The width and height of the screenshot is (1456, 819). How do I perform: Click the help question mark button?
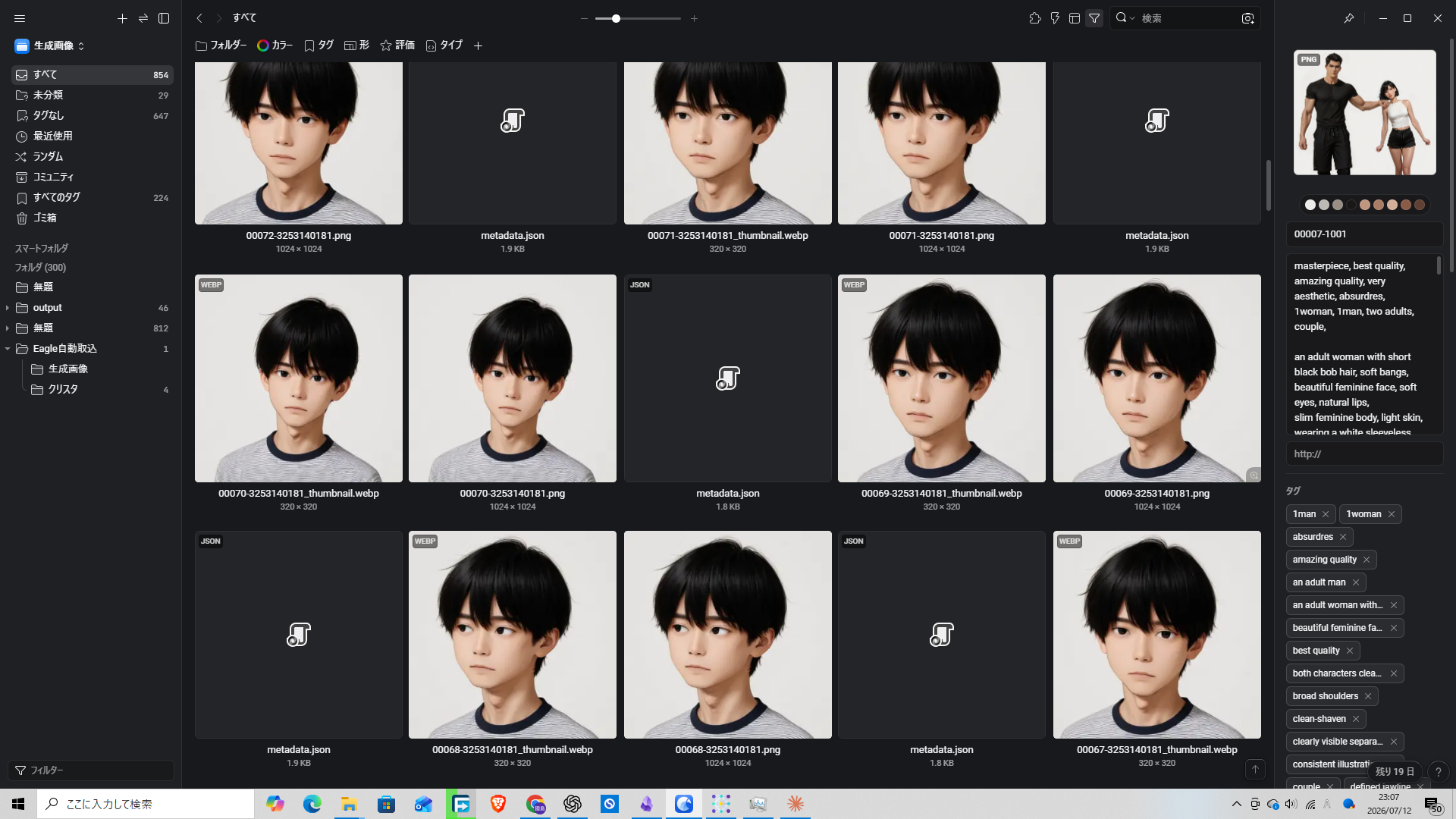(x=1438, y=772)
